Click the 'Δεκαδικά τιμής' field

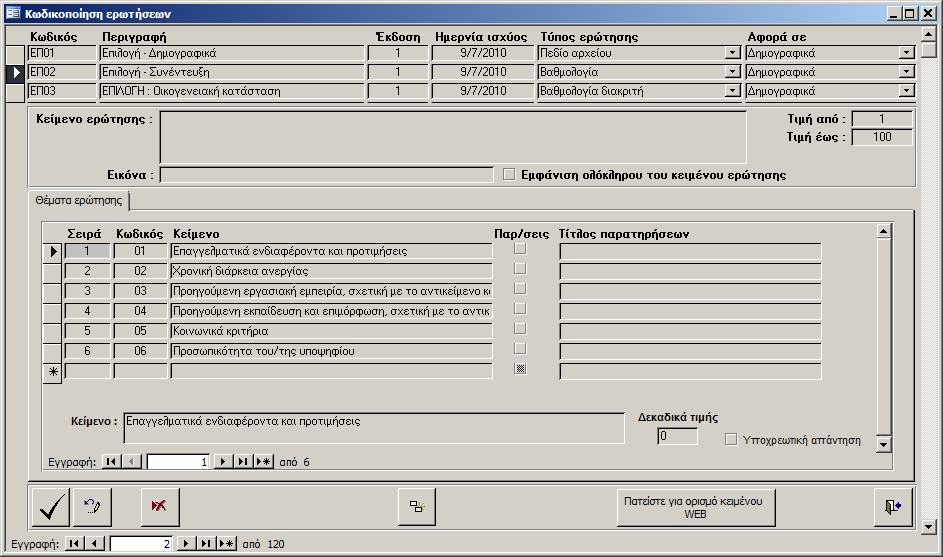pyautogui.click(x=677, y=436)
